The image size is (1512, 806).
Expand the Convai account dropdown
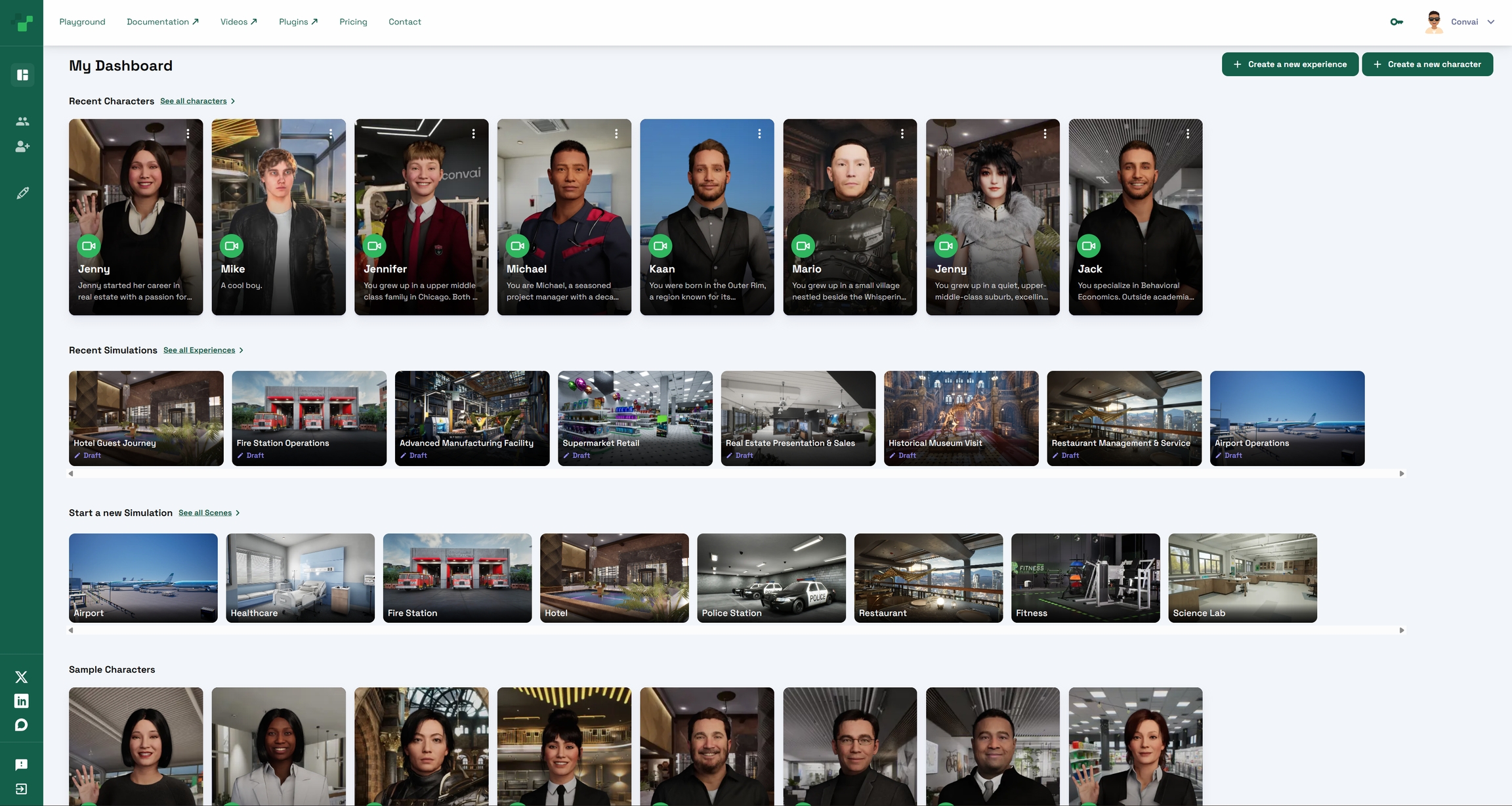[x=1491, y=22]
